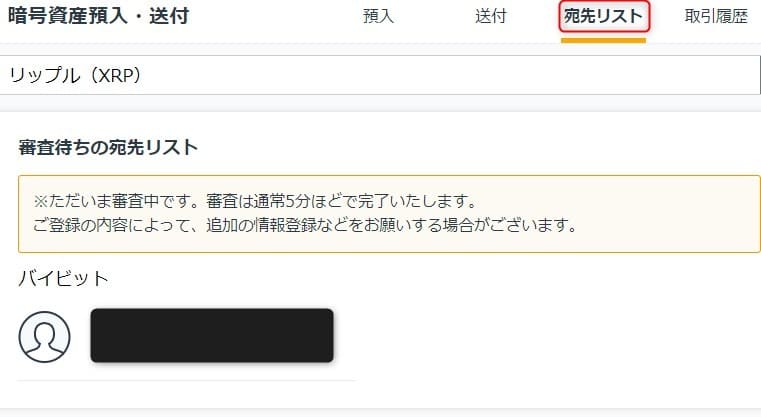761x417 pixels.
Task: Click the yellow underline below 宛先リスト
Action: coord(603,41)
